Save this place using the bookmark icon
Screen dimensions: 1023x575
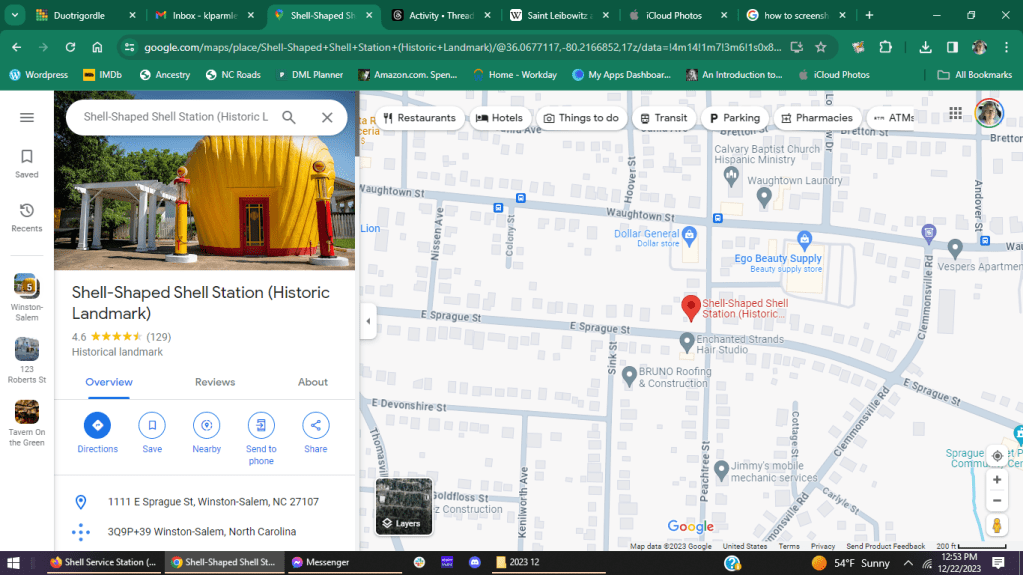pos(152,425)
